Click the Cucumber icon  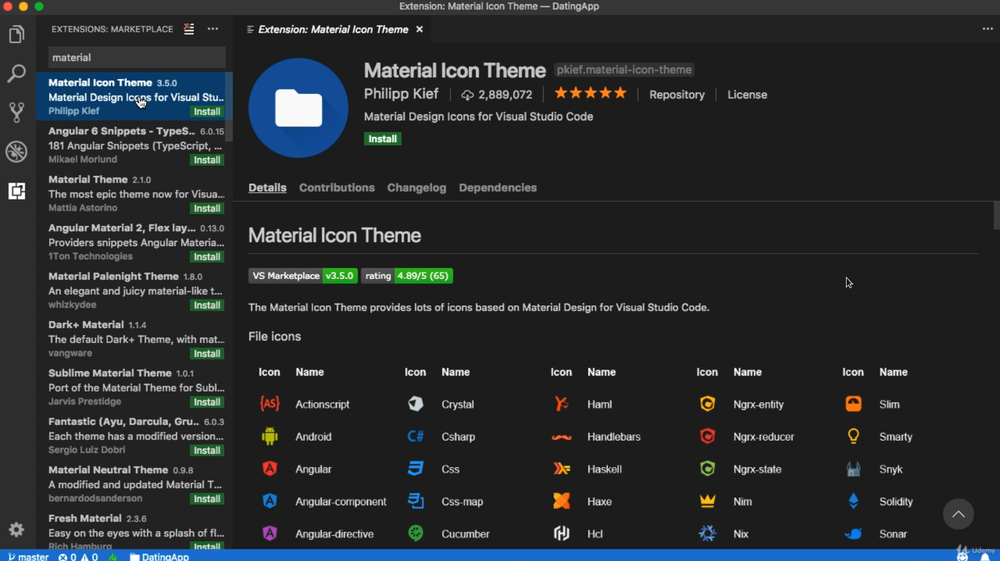[x=415, y=533]
